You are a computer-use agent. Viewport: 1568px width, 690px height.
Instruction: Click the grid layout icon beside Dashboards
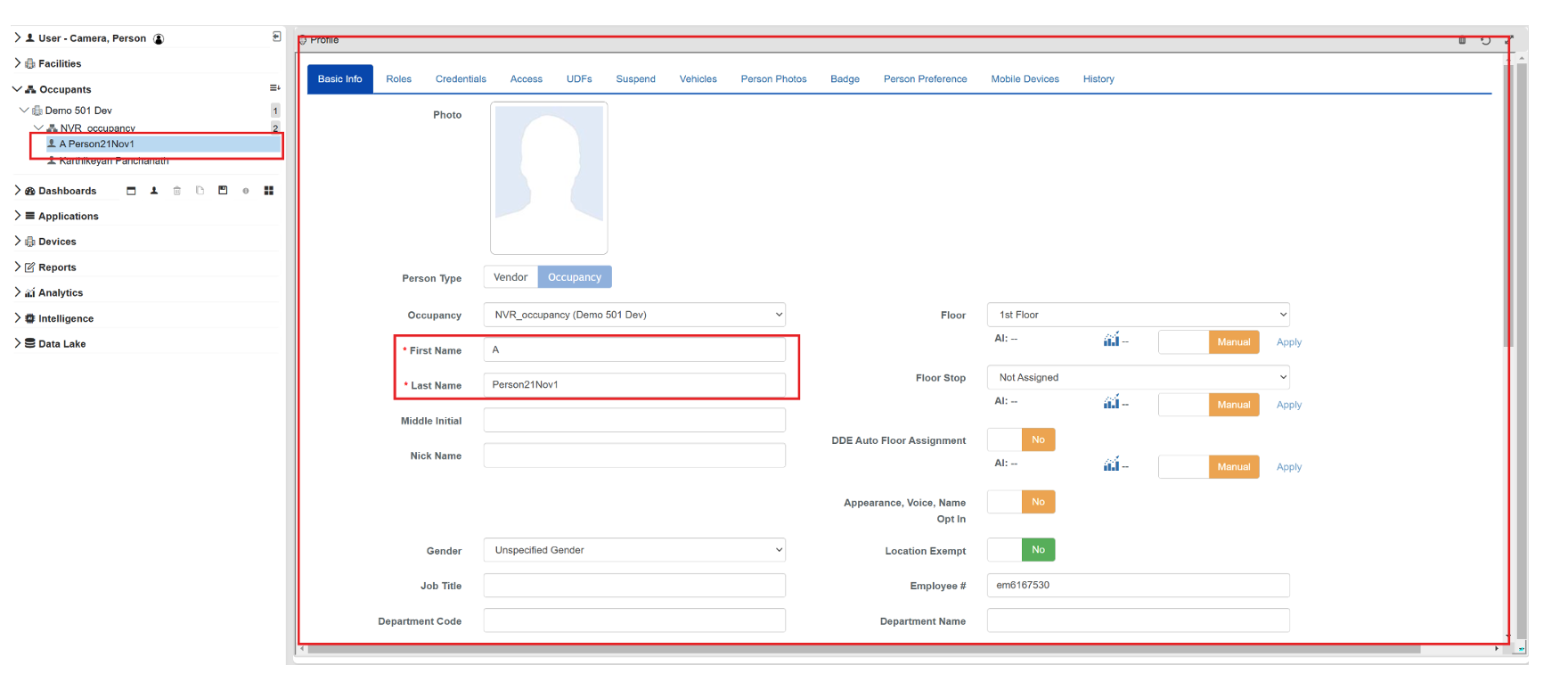click(x=268, y=191)
